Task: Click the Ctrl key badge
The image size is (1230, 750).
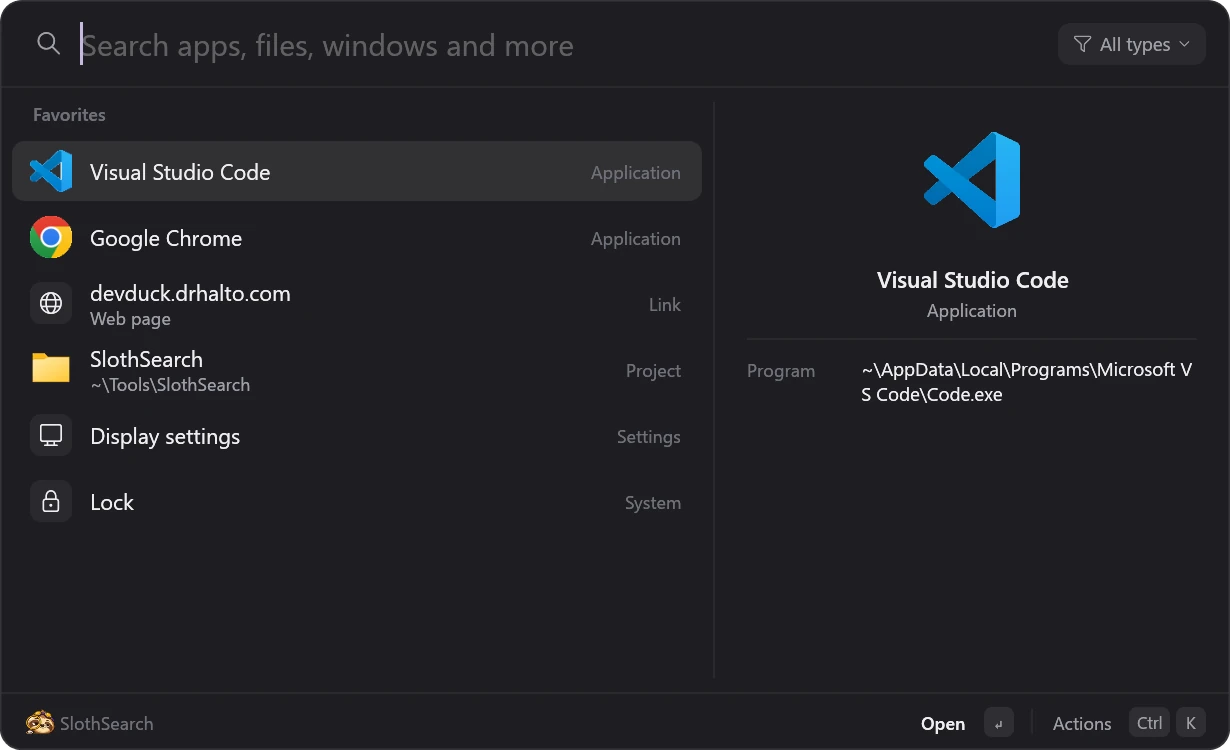Action: [1150, 722]
